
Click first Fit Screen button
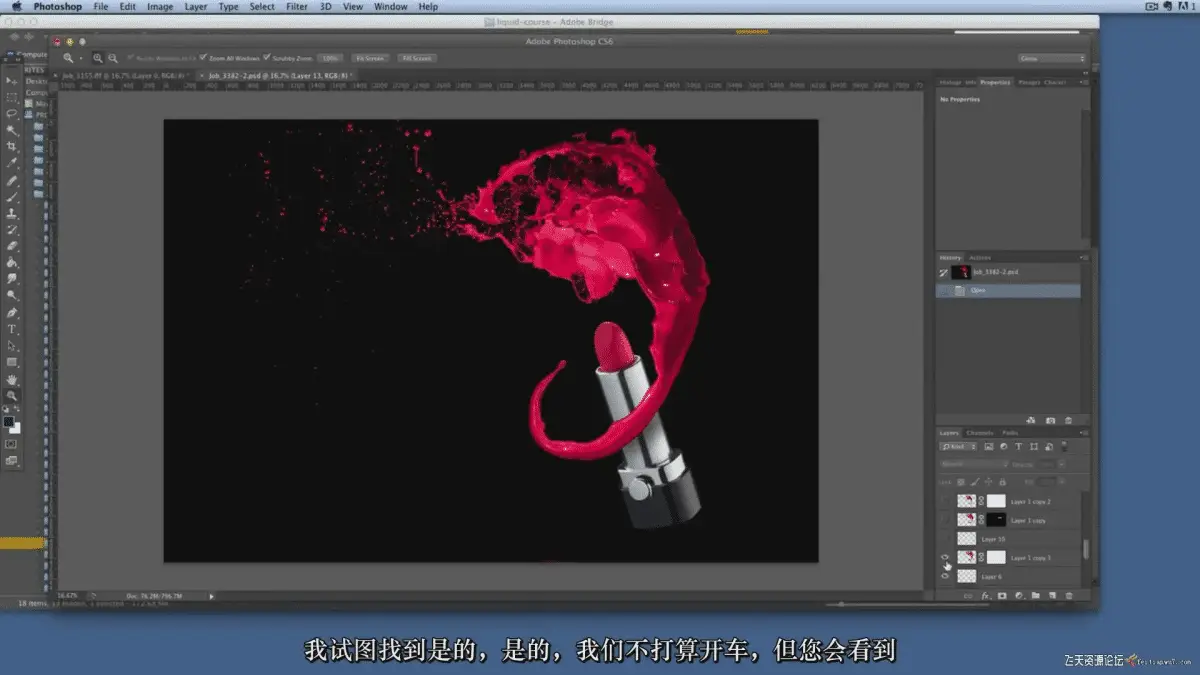[371, 58]
